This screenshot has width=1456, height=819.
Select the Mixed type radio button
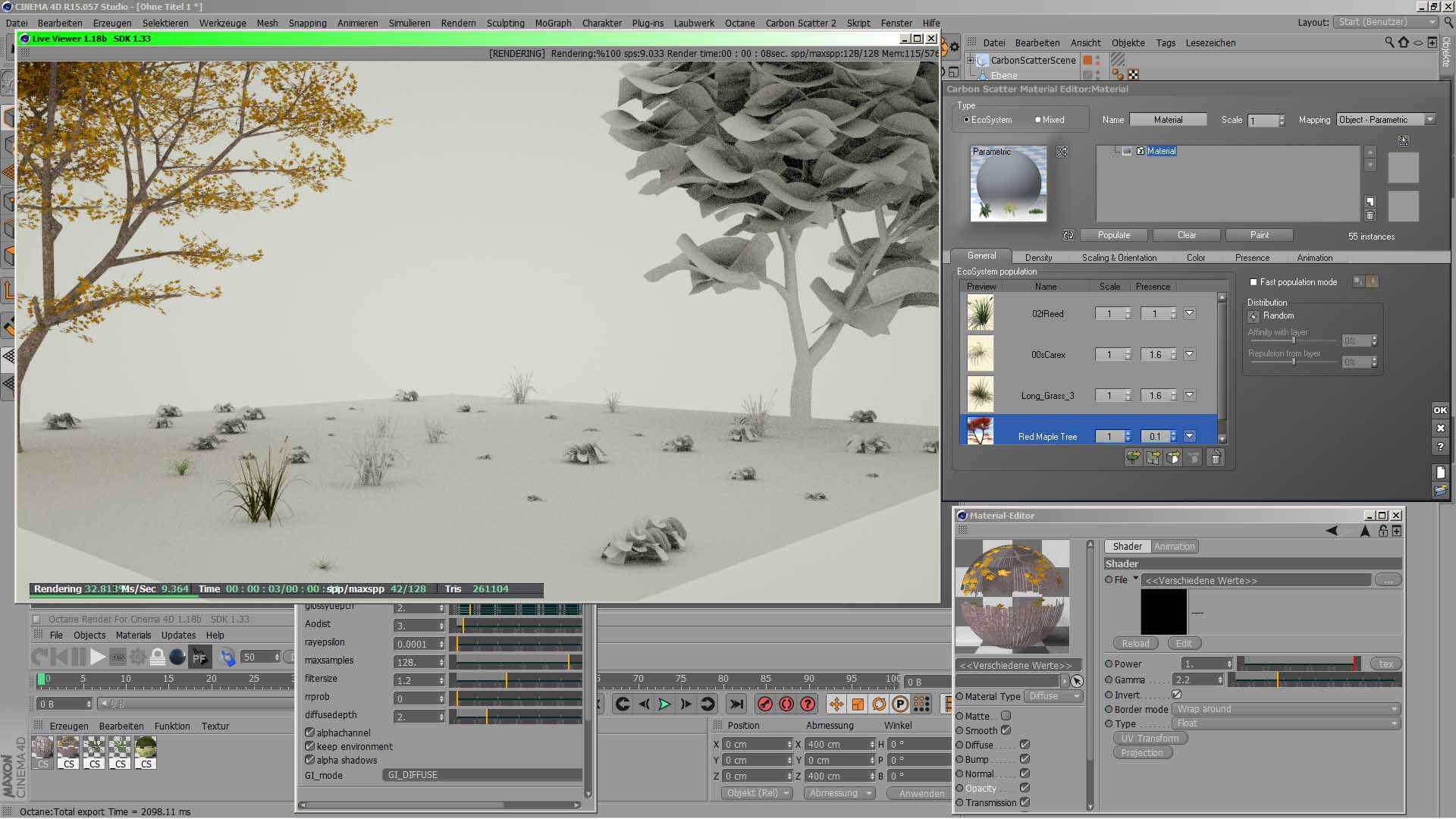1038,120
